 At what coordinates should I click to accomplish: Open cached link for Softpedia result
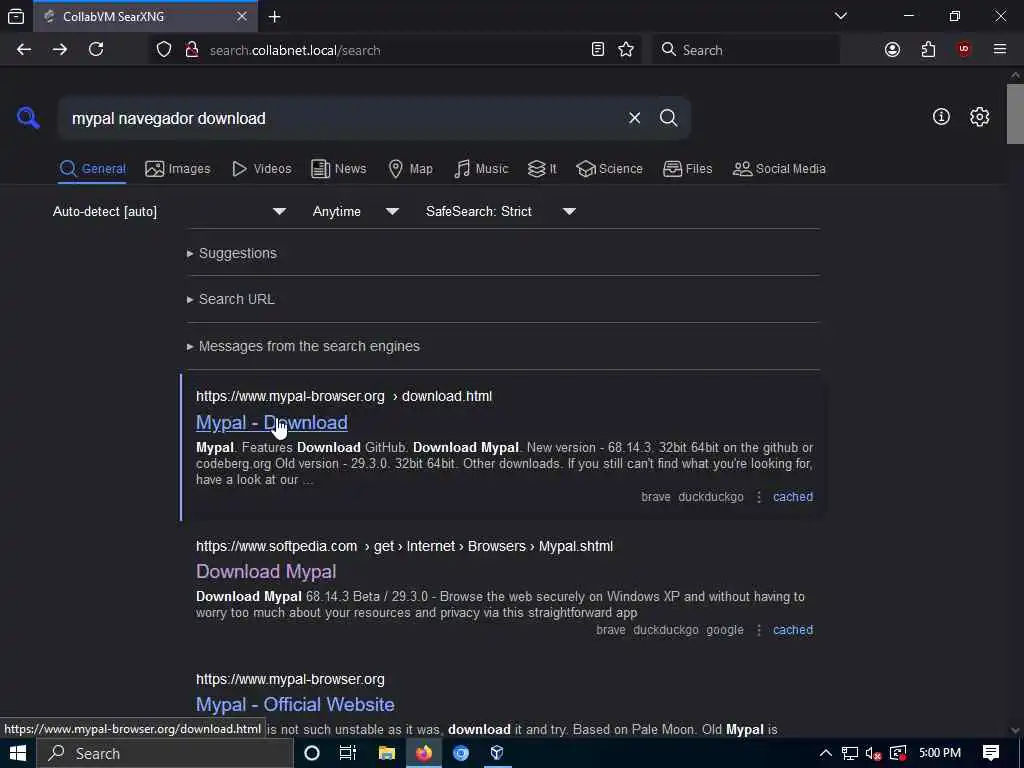793,630
